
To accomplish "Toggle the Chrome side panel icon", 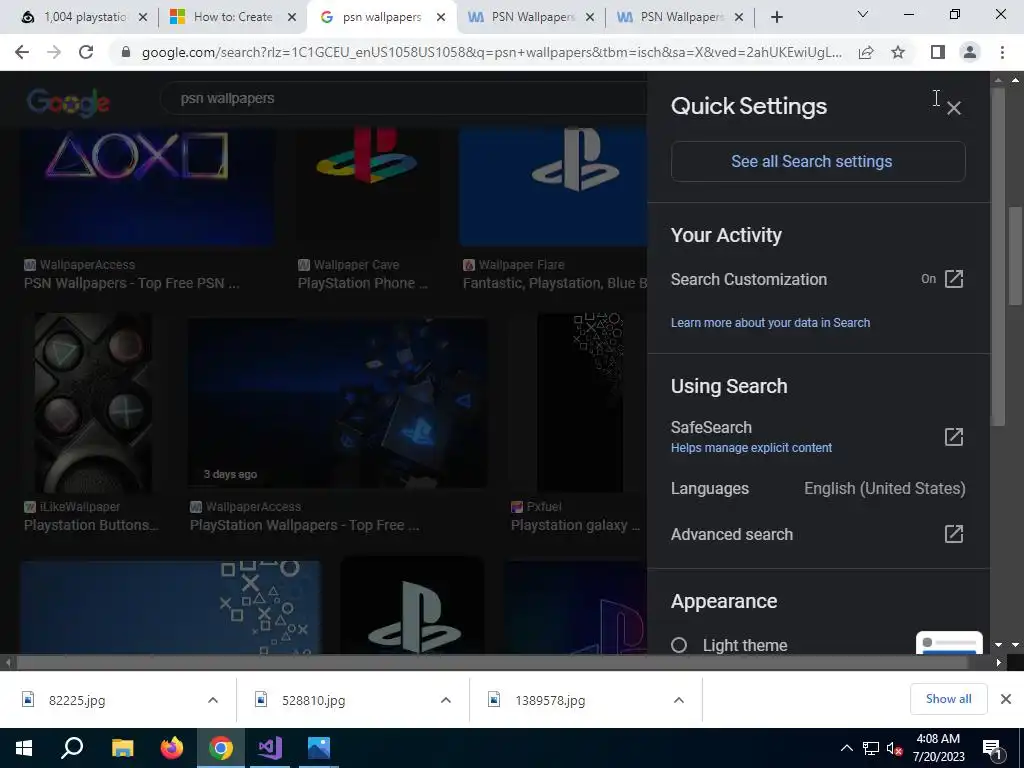I will 937,52.
